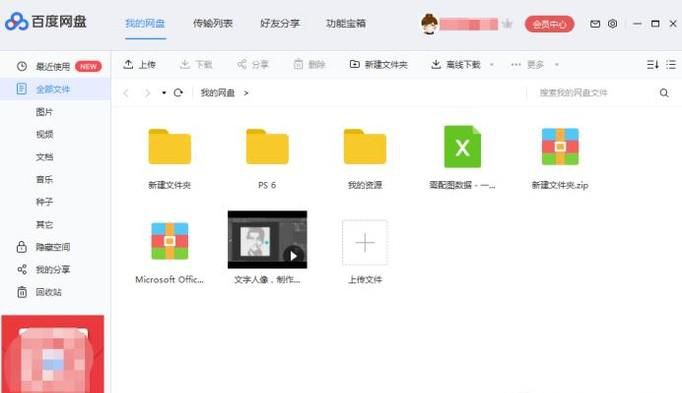Click the 离线下载 button

455,65
